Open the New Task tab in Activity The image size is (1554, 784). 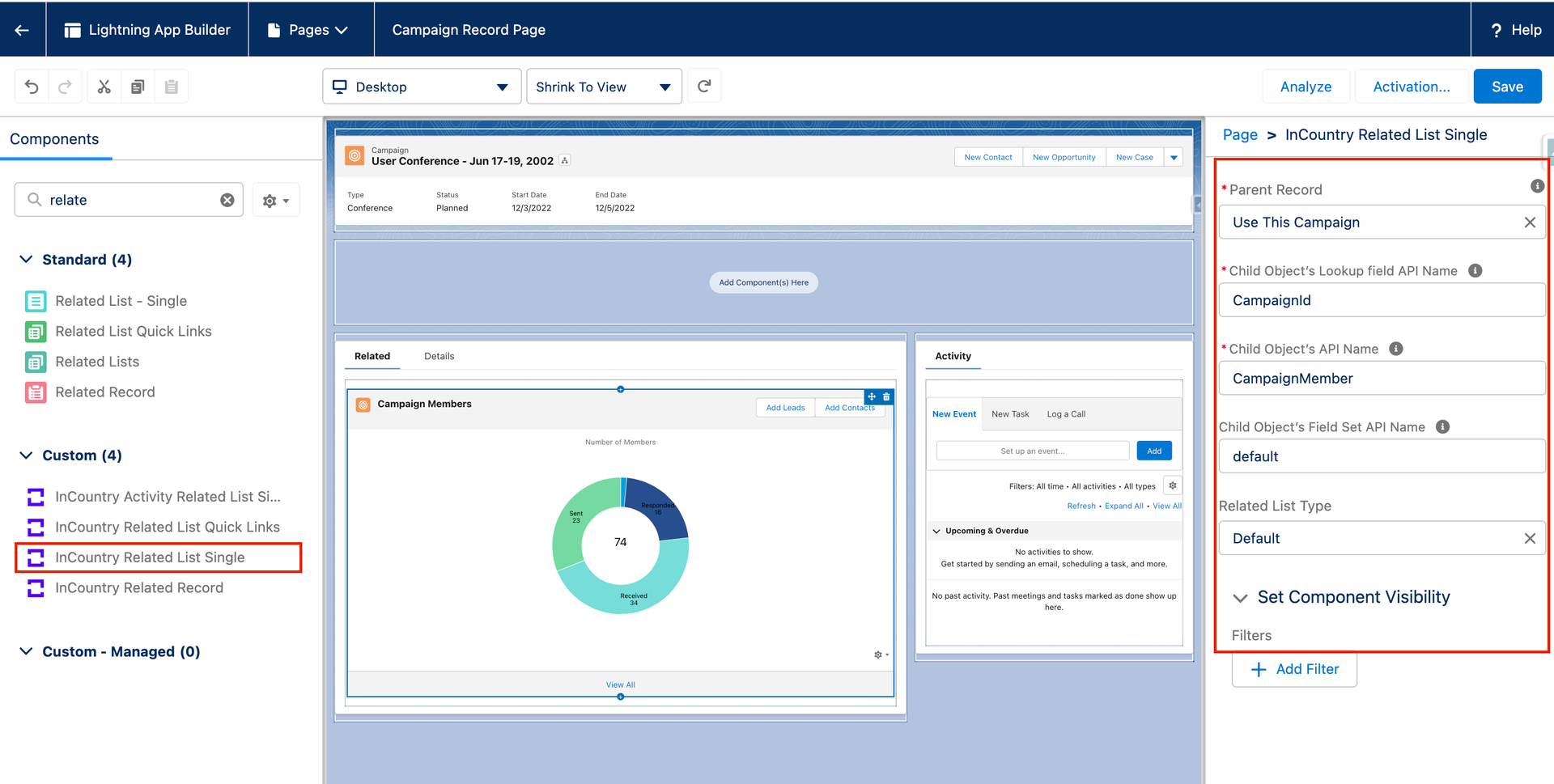[1009, 413]
